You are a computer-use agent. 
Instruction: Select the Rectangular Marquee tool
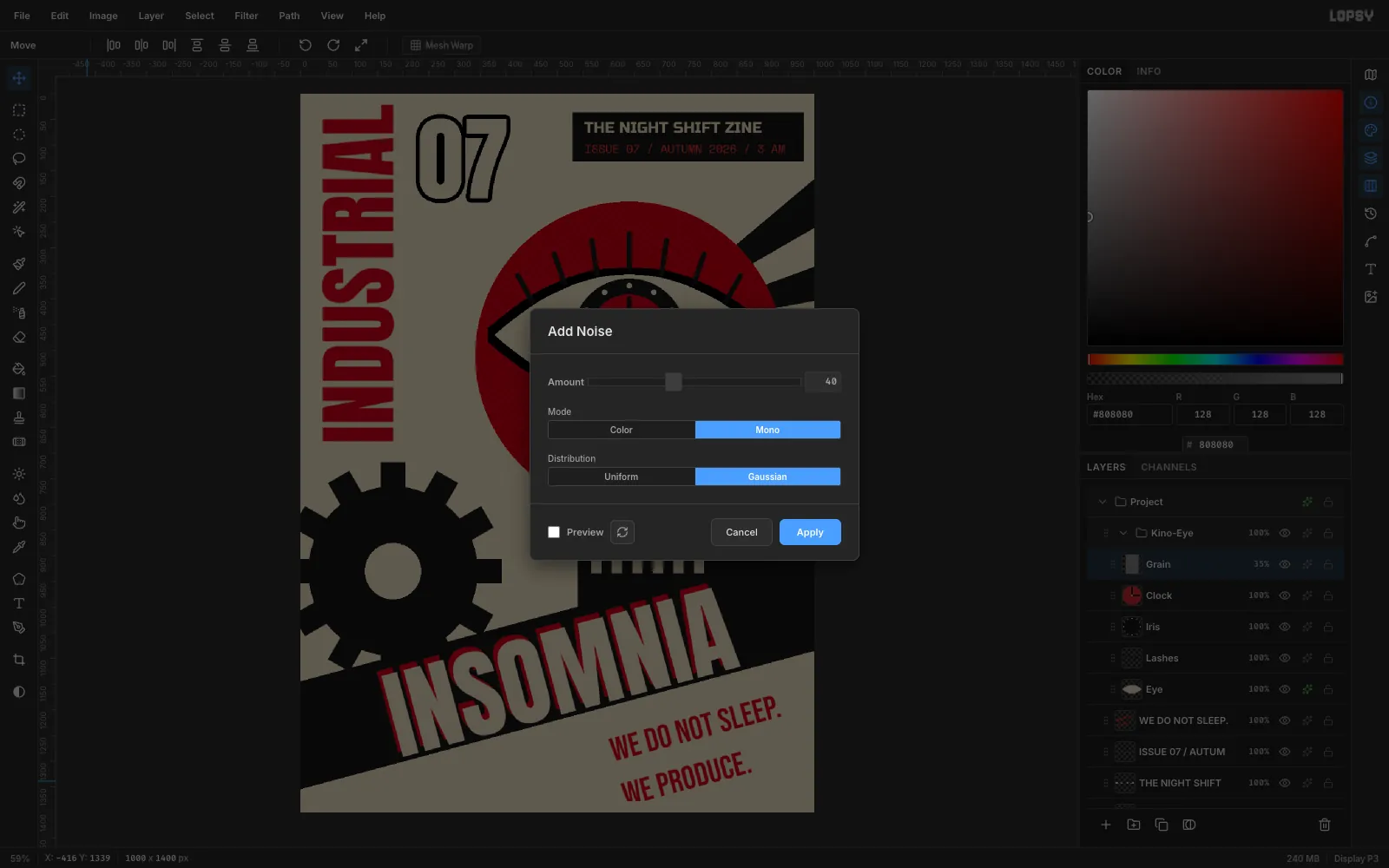tap(19, 110)
